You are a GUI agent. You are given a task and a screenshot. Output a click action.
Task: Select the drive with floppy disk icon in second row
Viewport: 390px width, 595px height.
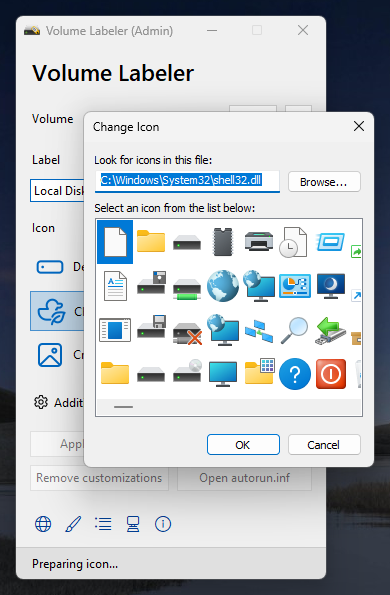[x=151, y=283]
